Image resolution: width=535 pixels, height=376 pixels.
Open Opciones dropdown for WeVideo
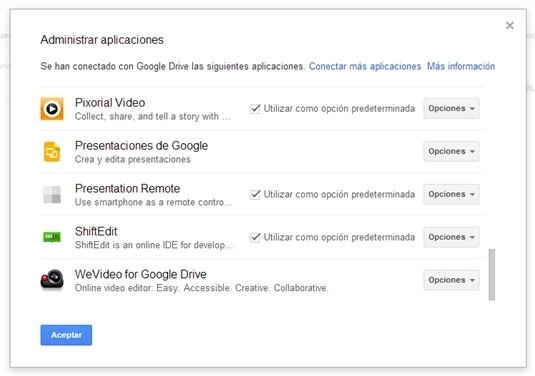coord(451,280)
